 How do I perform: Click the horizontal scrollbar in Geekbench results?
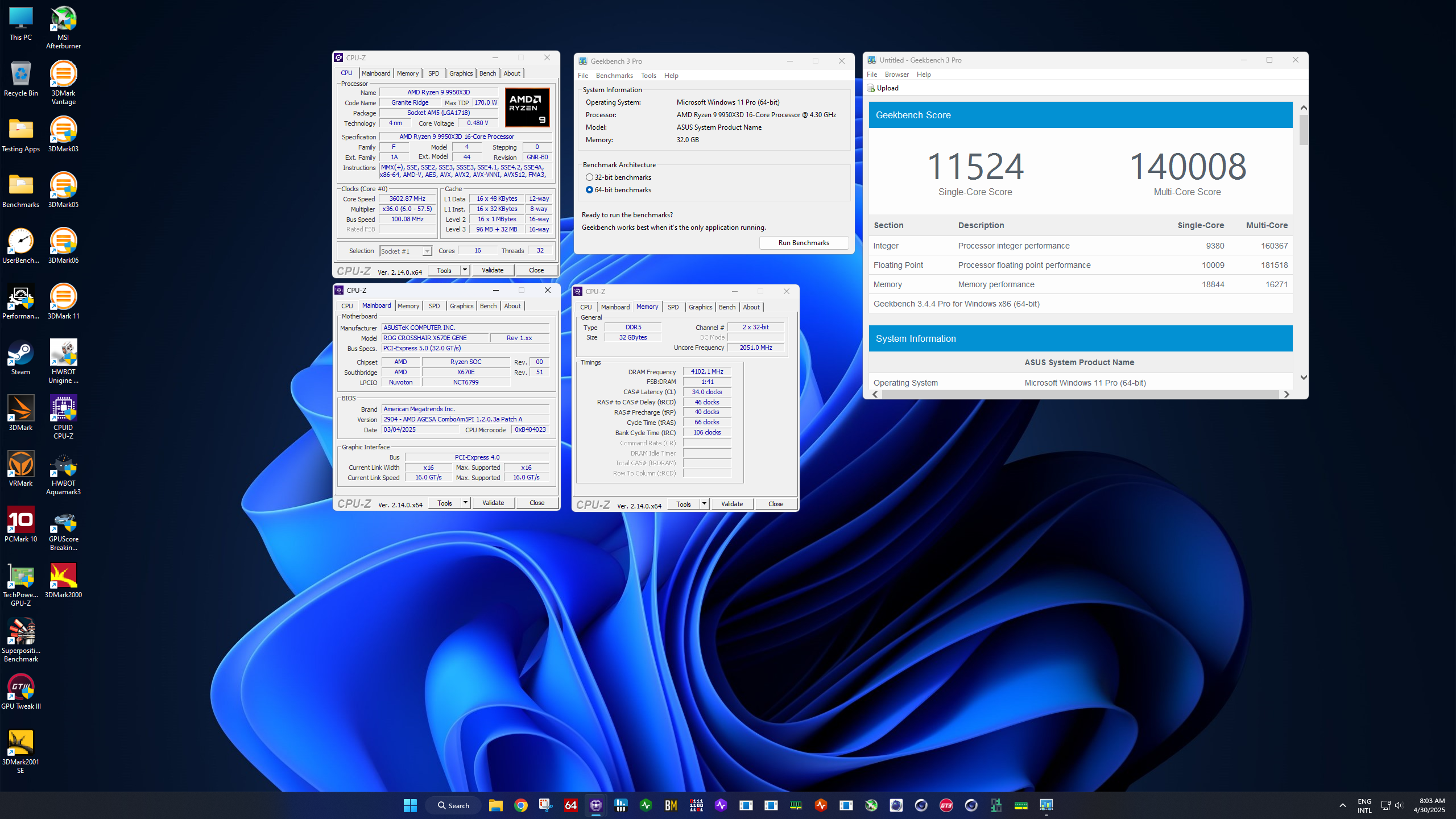click(1080, 394)
